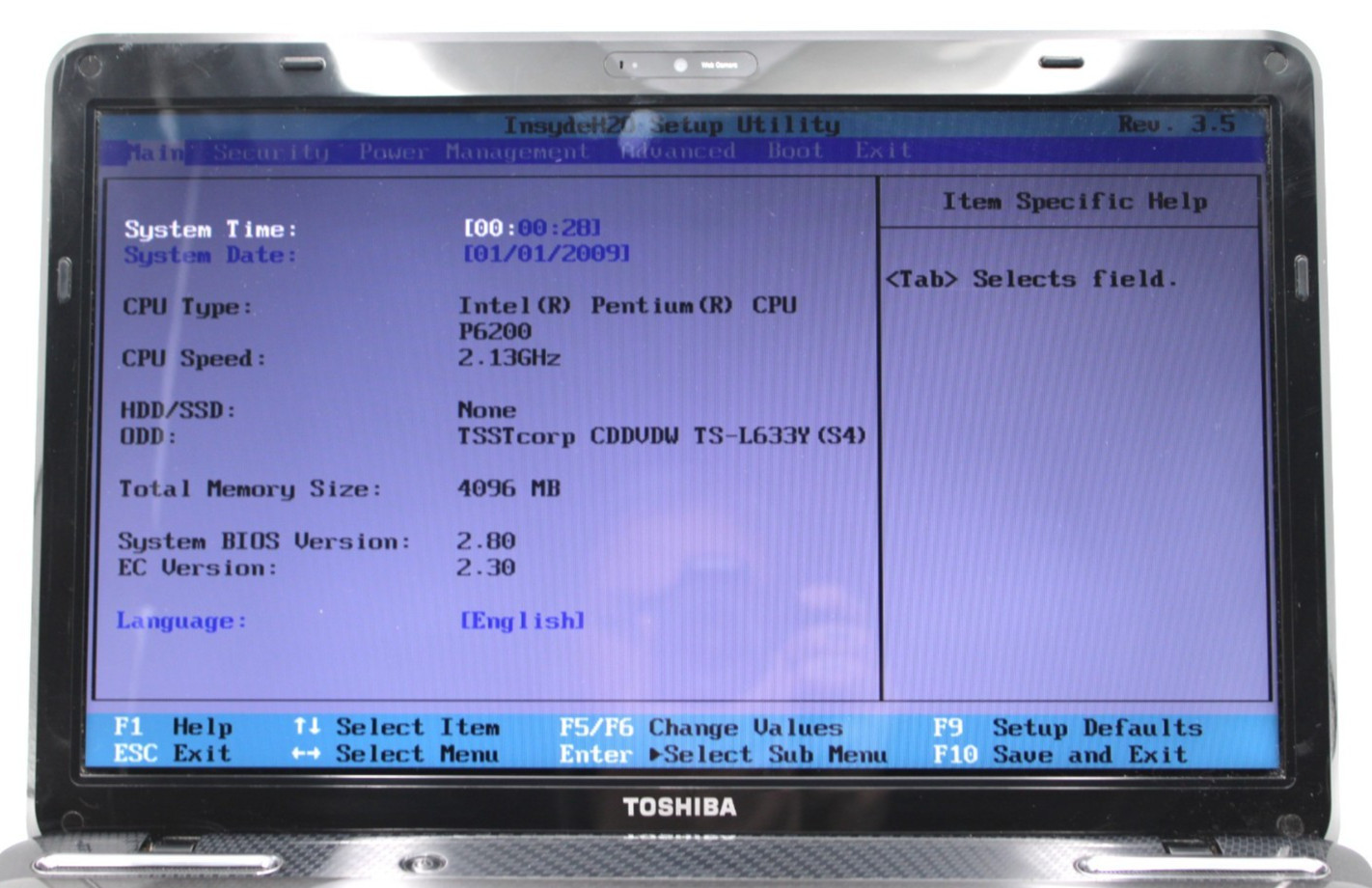Open the Advanced menu tab
Screen dimensions: 1372x888
coord(678,151)
